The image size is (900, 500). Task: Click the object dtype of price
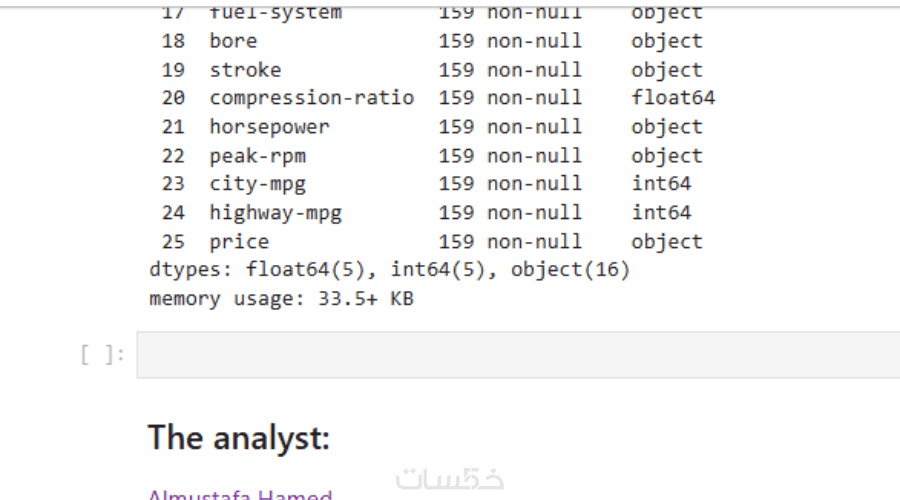(x=667, y=241)
